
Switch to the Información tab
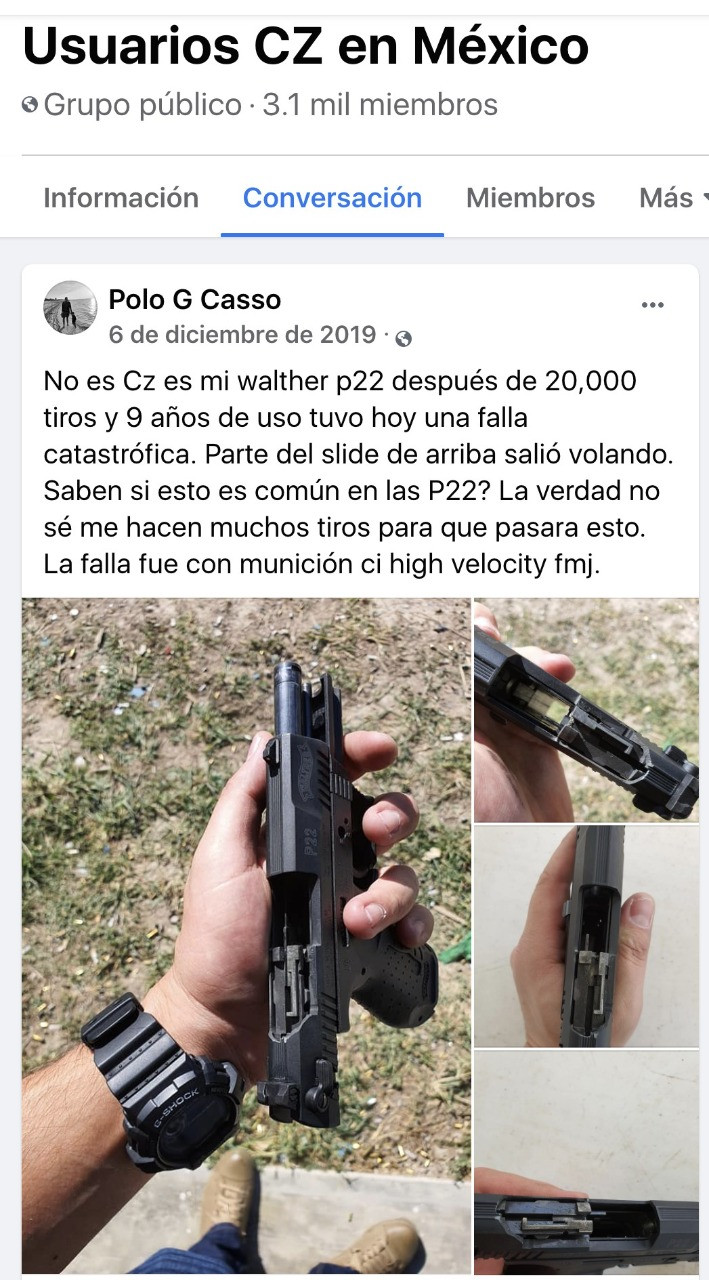click(x=121, y=198)
